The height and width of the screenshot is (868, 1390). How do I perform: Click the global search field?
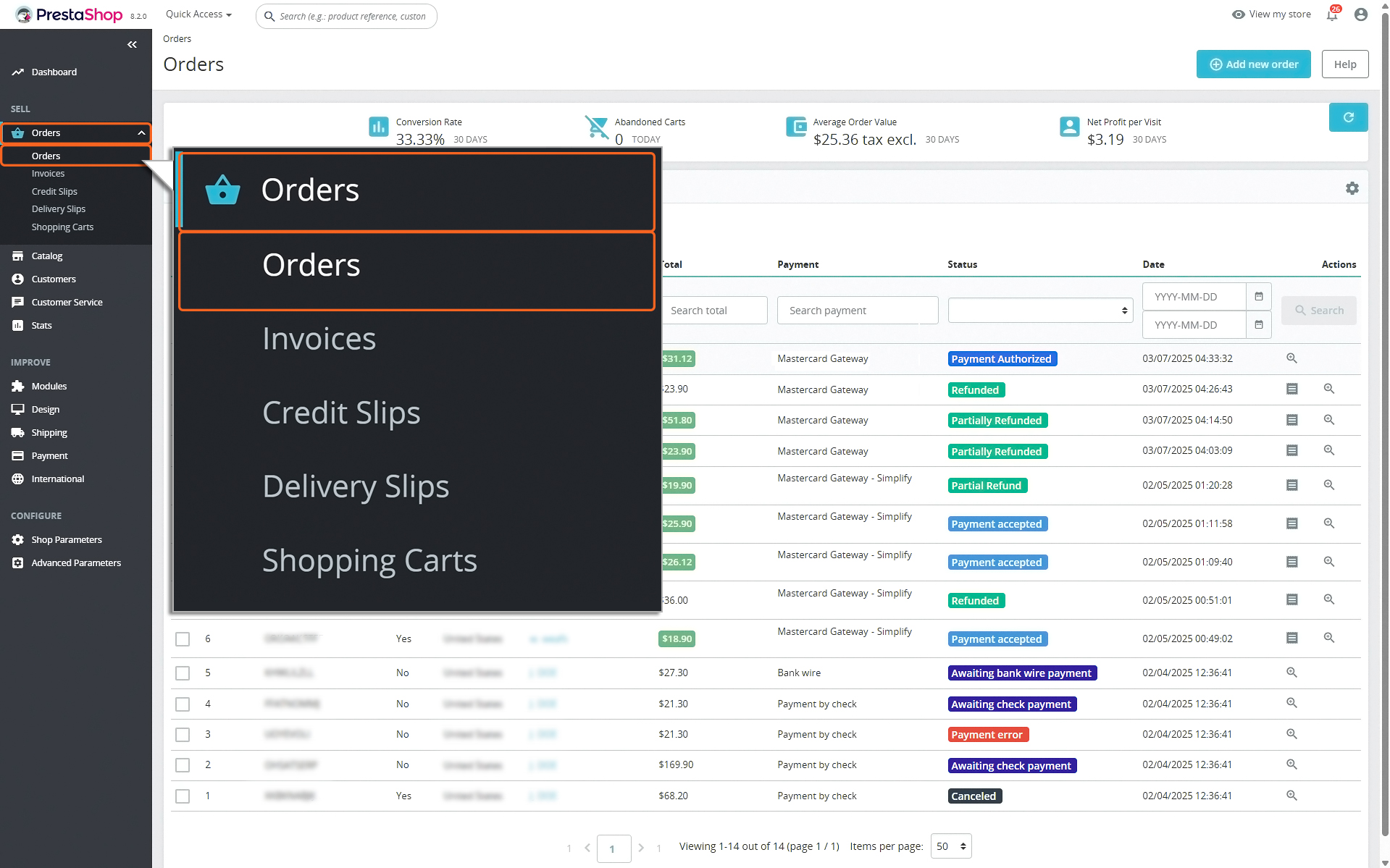click(x=346, y=16)
